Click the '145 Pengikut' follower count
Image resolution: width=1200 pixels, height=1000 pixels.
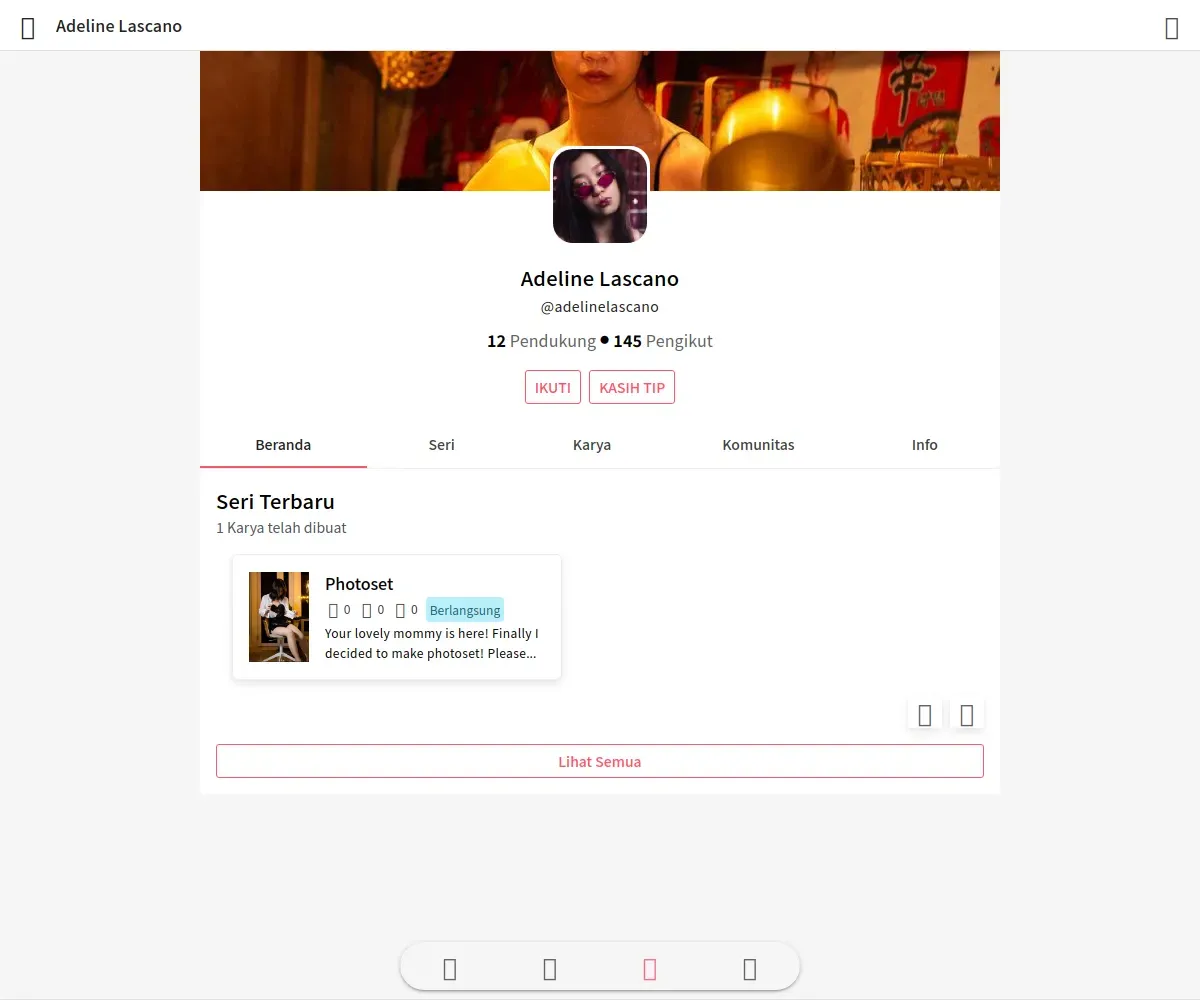coord(663,341)
